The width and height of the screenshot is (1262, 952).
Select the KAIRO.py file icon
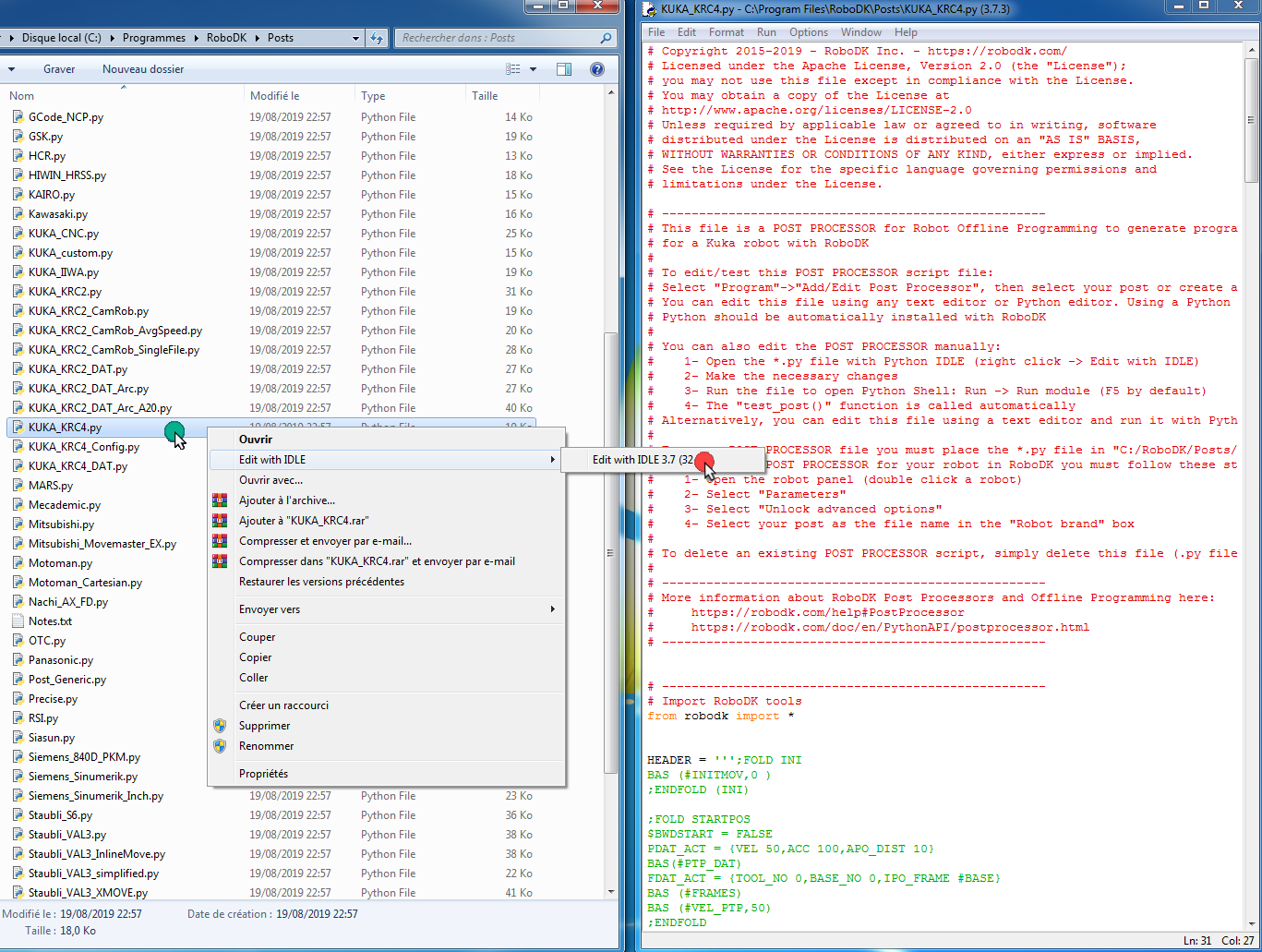pyautogui.click(x=18, y=195)
